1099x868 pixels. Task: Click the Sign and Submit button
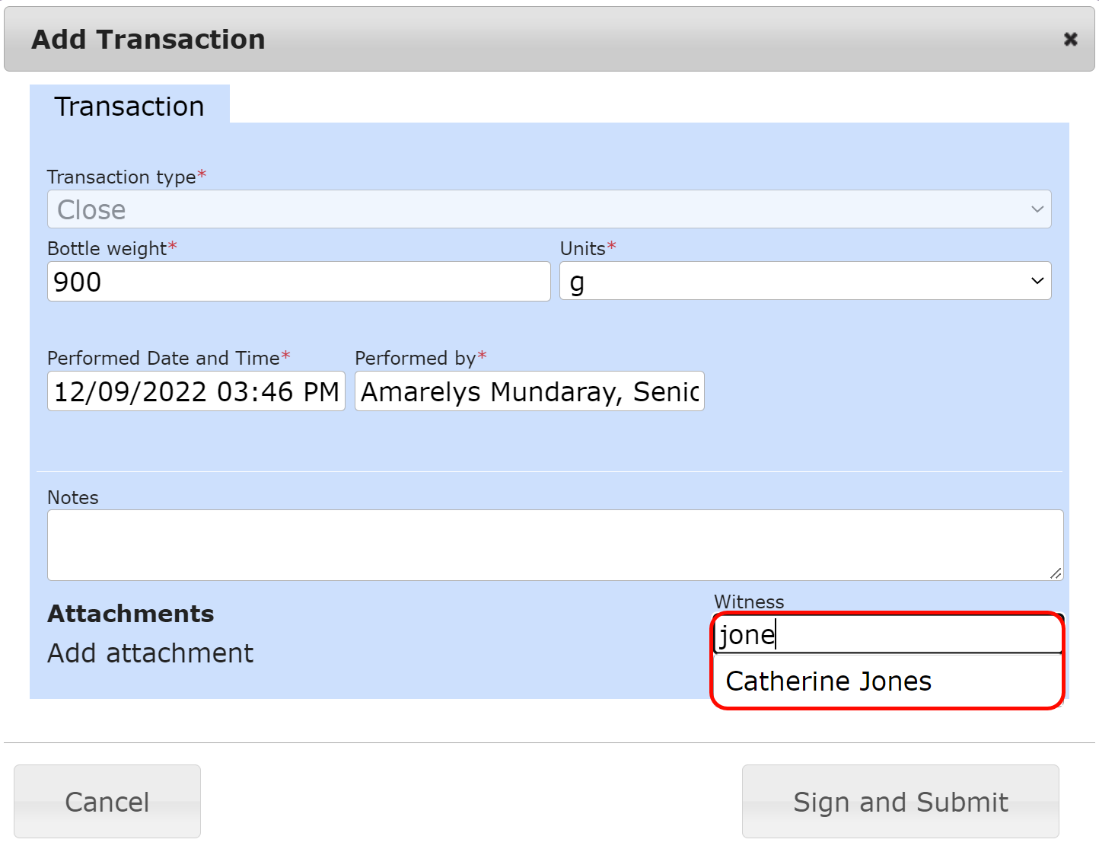tap(900, 802)
